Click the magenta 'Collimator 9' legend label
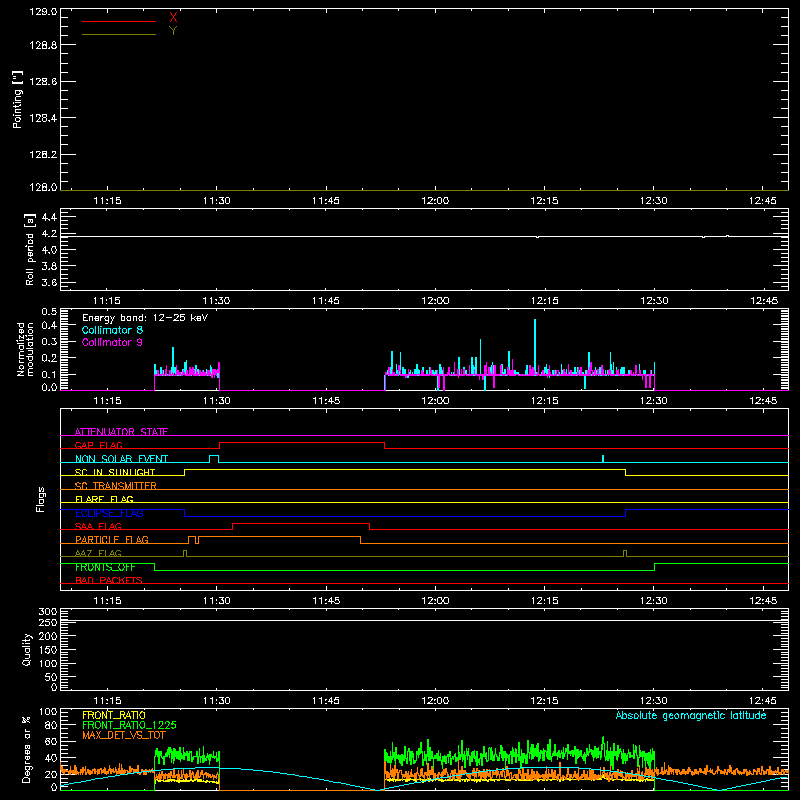 click(x=112, y=342)
